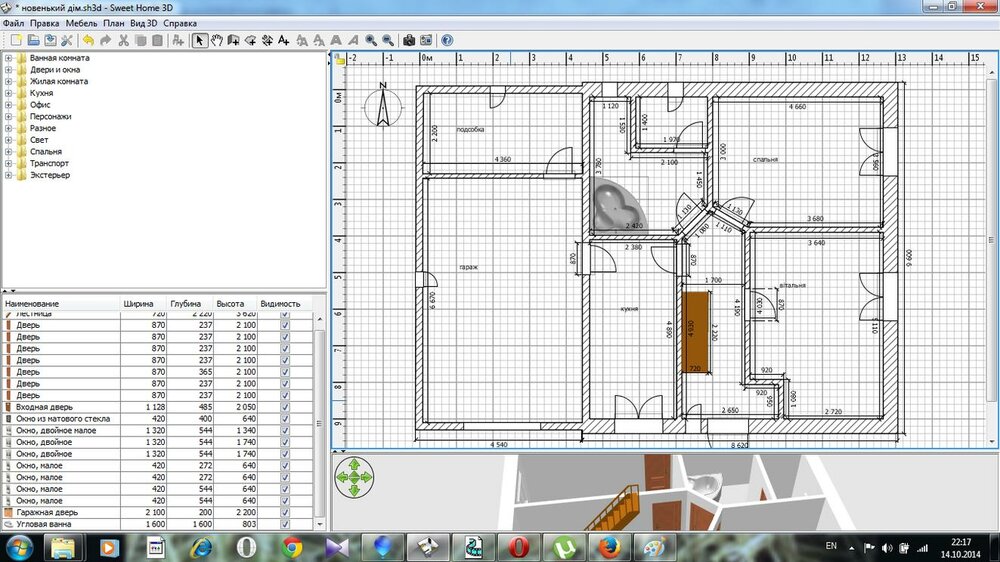Expand the Кухня furniture category
Viewport: 1000px width, 562px height.
(x=8, y=93)
